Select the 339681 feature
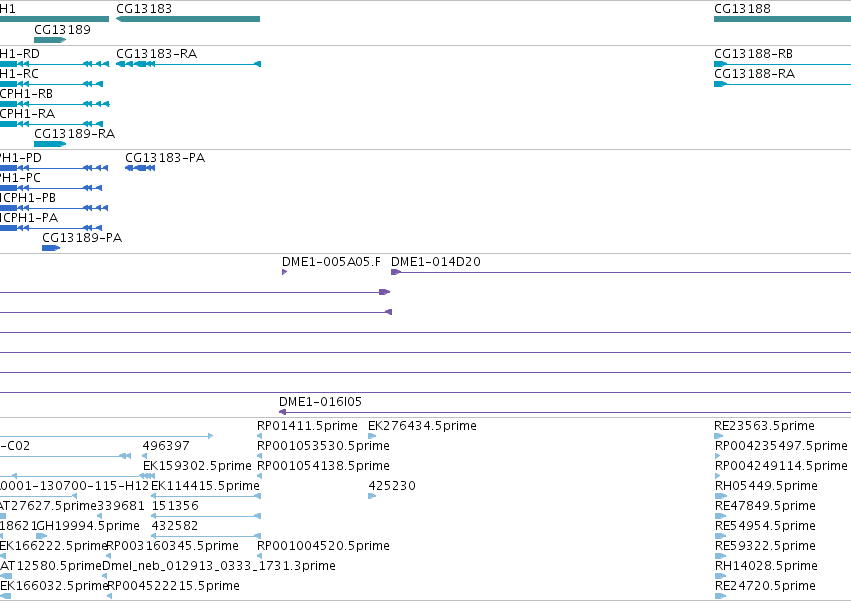Image resolution: width=851 pixels, height=601 pixels. [99, 516]
